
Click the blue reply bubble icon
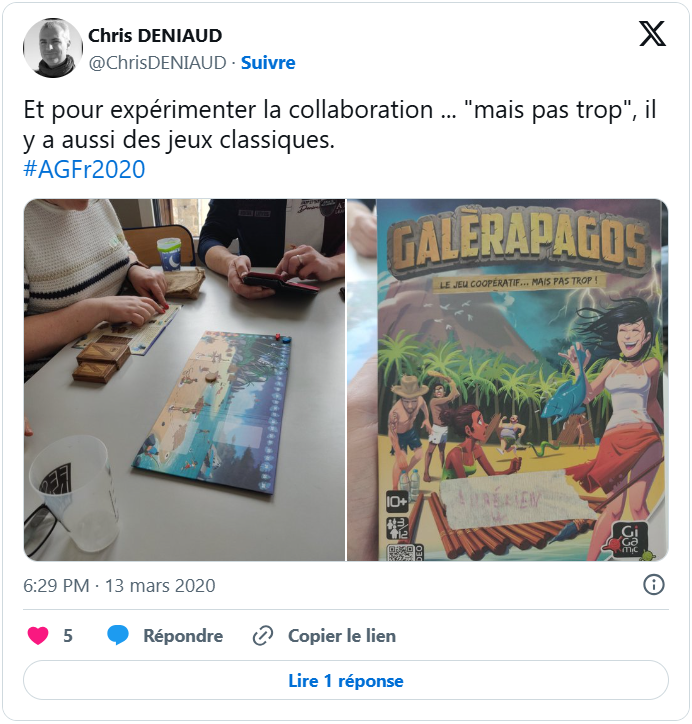118,635
